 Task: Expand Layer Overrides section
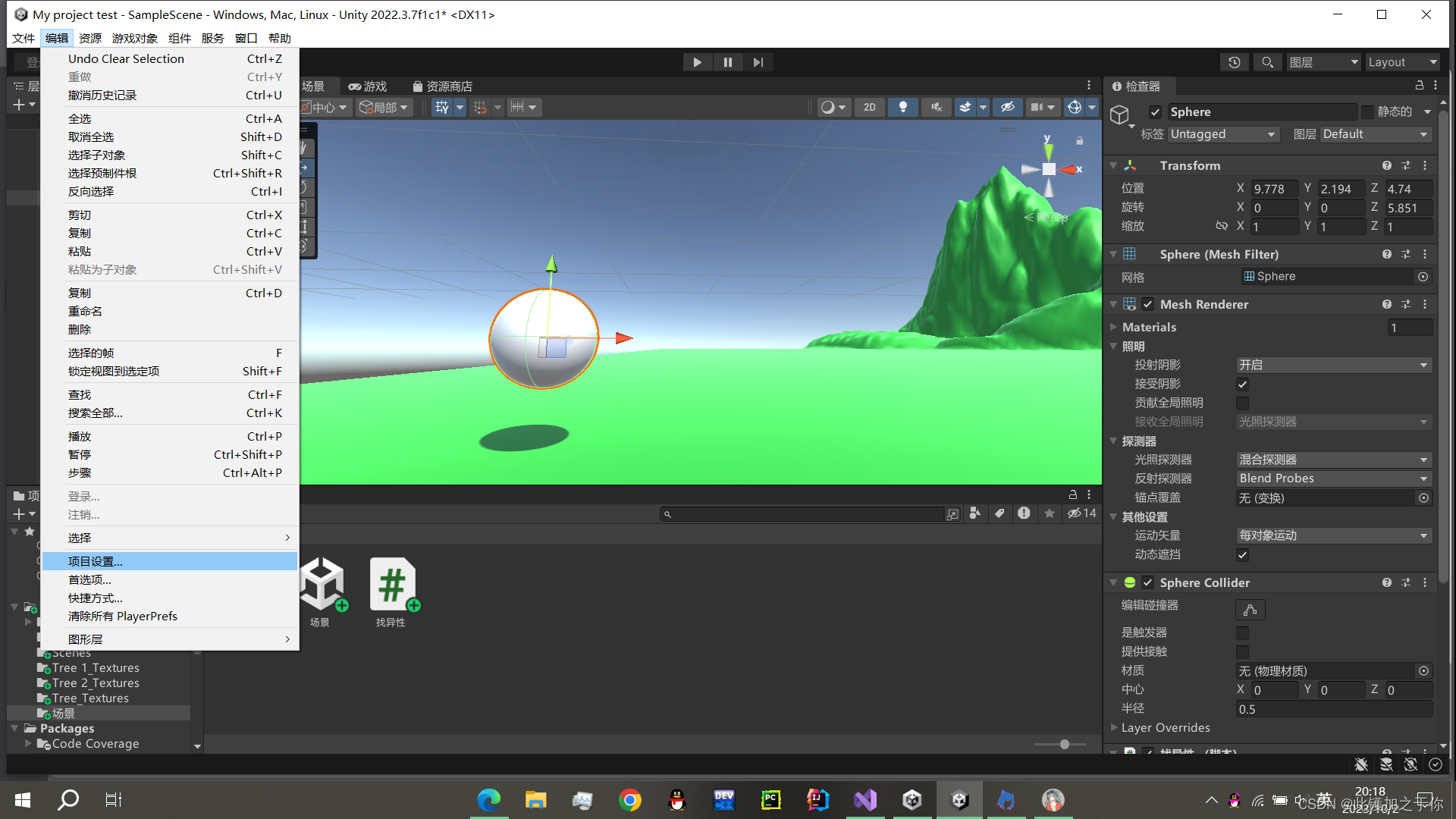coord(1113,727)
